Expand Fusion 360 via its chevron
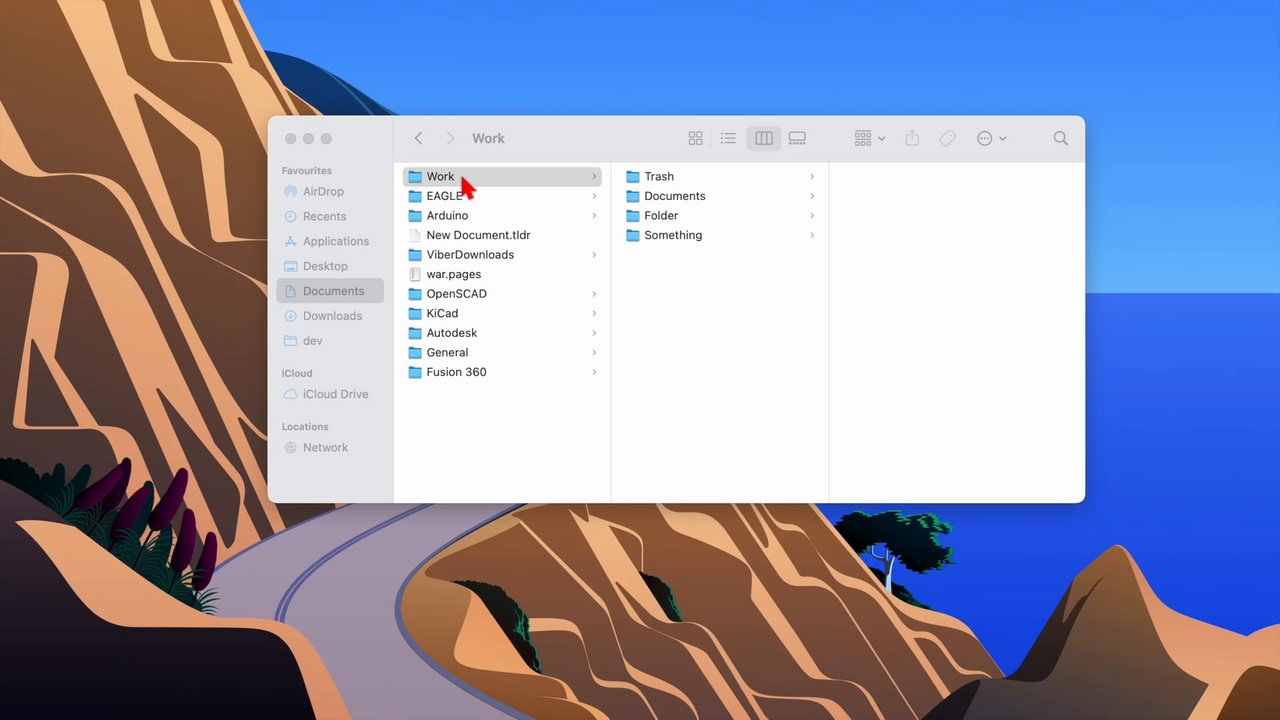This screenshot has width=1280, height=720. coord(594,372)
